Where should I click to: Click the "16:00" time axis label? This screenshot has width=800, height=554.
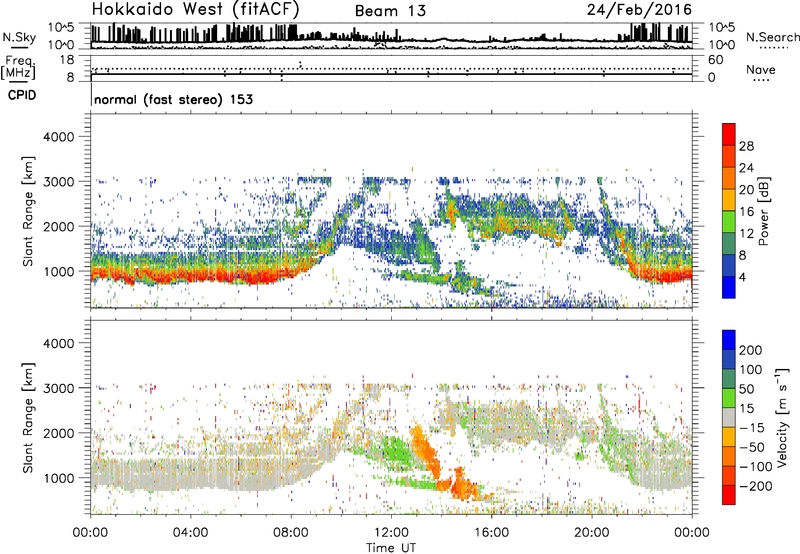point(491,533)
